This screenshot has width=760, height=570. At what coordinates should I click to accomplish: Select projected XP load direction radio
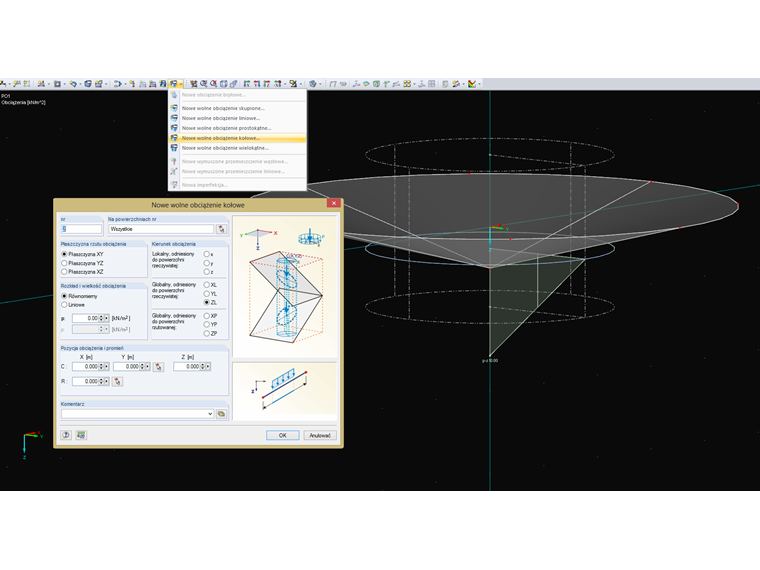206,316
